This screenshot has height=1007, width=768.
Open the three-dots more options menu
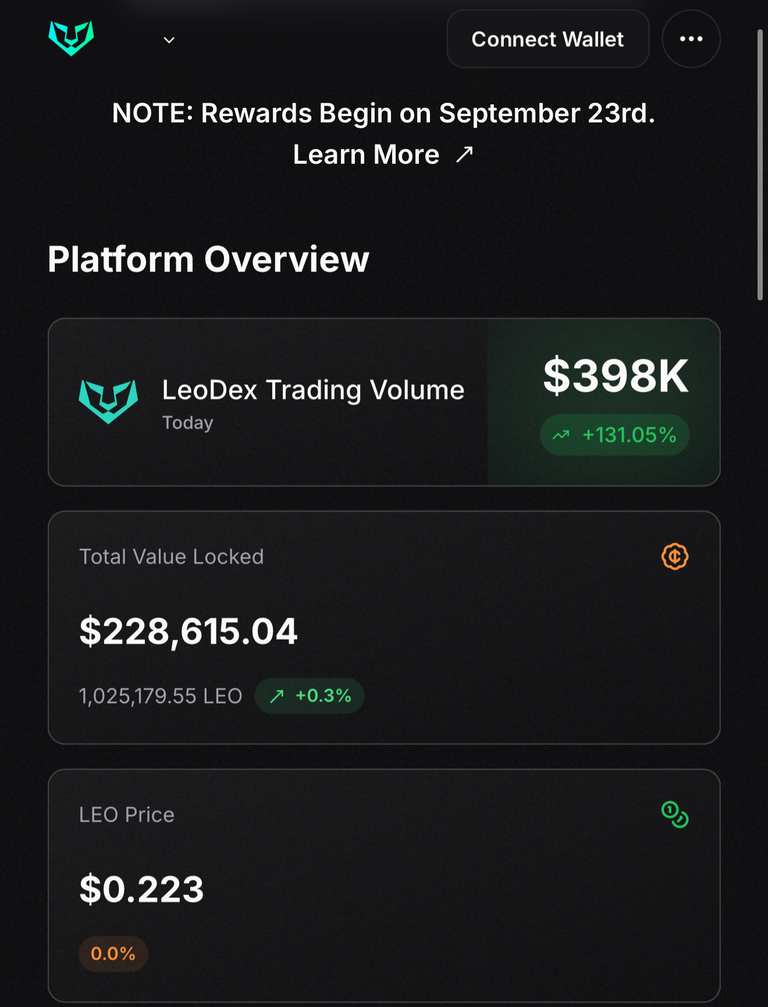691,39
